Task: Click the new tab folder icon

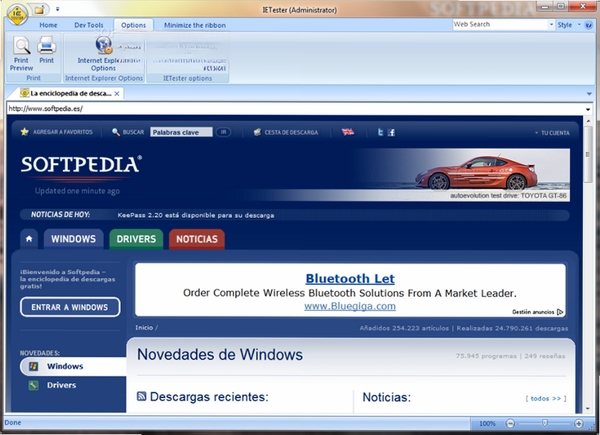Action: pos(39,10)
